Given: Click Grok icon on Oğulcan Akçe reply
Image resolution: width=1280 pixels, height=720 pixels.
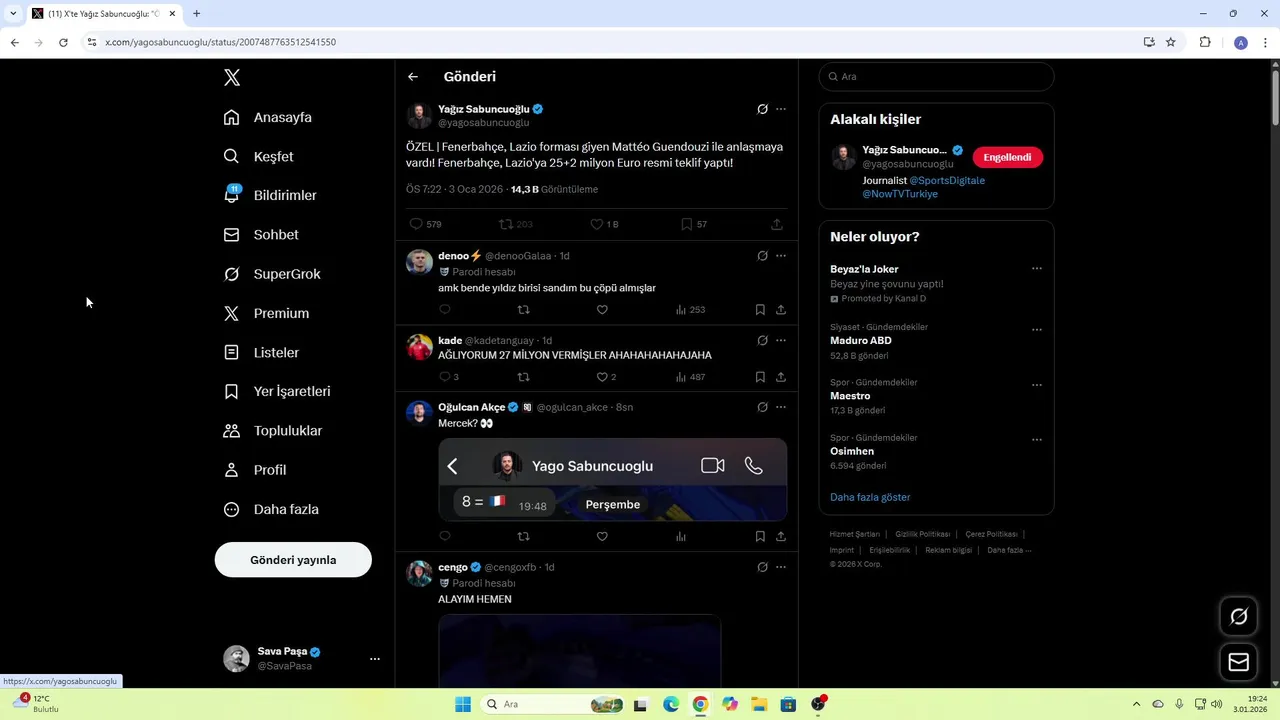Looking at the screenshot, I should (x=762, y=407).
